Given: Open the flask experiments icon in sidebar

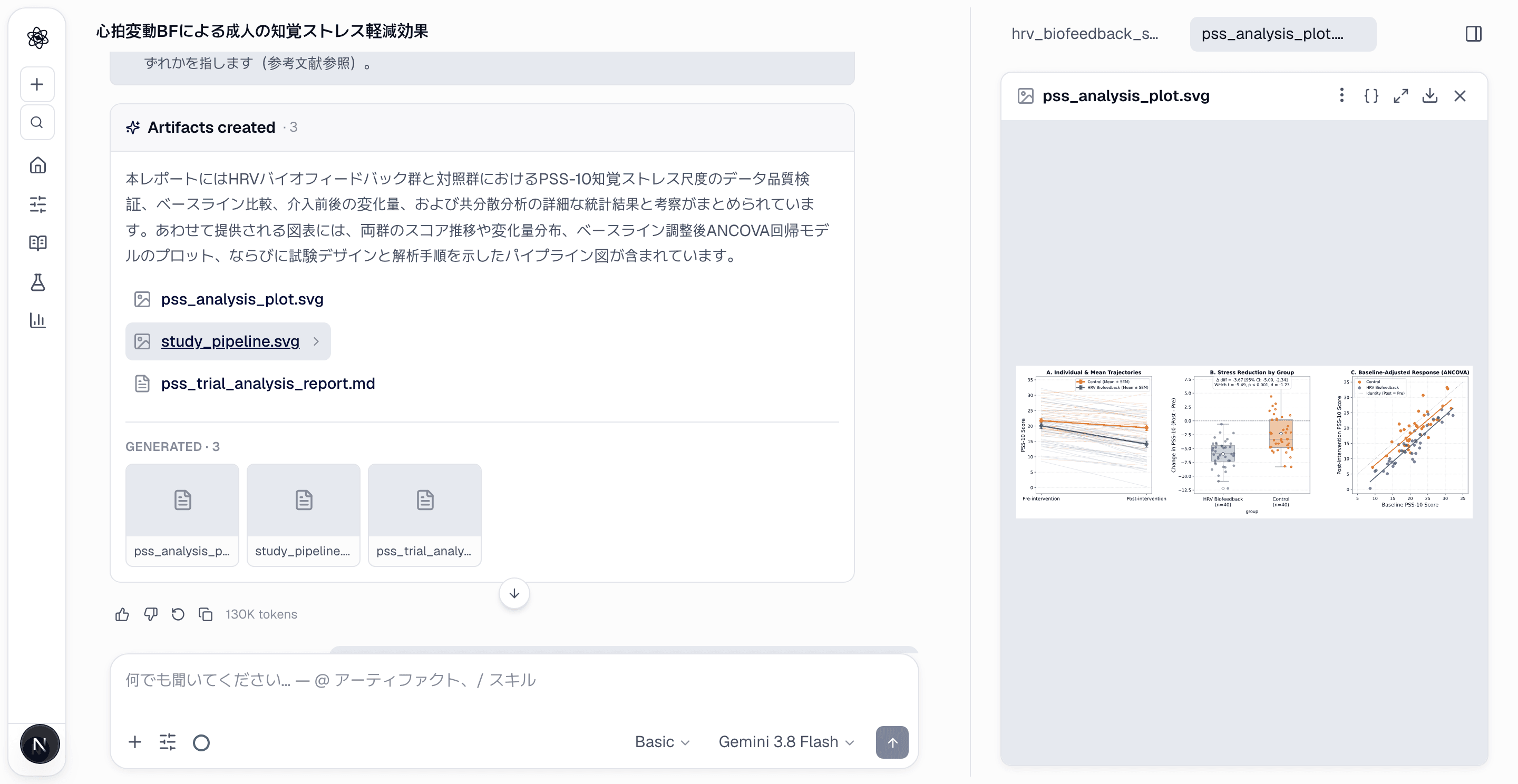Looking at the screenshot, I should [x=38, y=282].
